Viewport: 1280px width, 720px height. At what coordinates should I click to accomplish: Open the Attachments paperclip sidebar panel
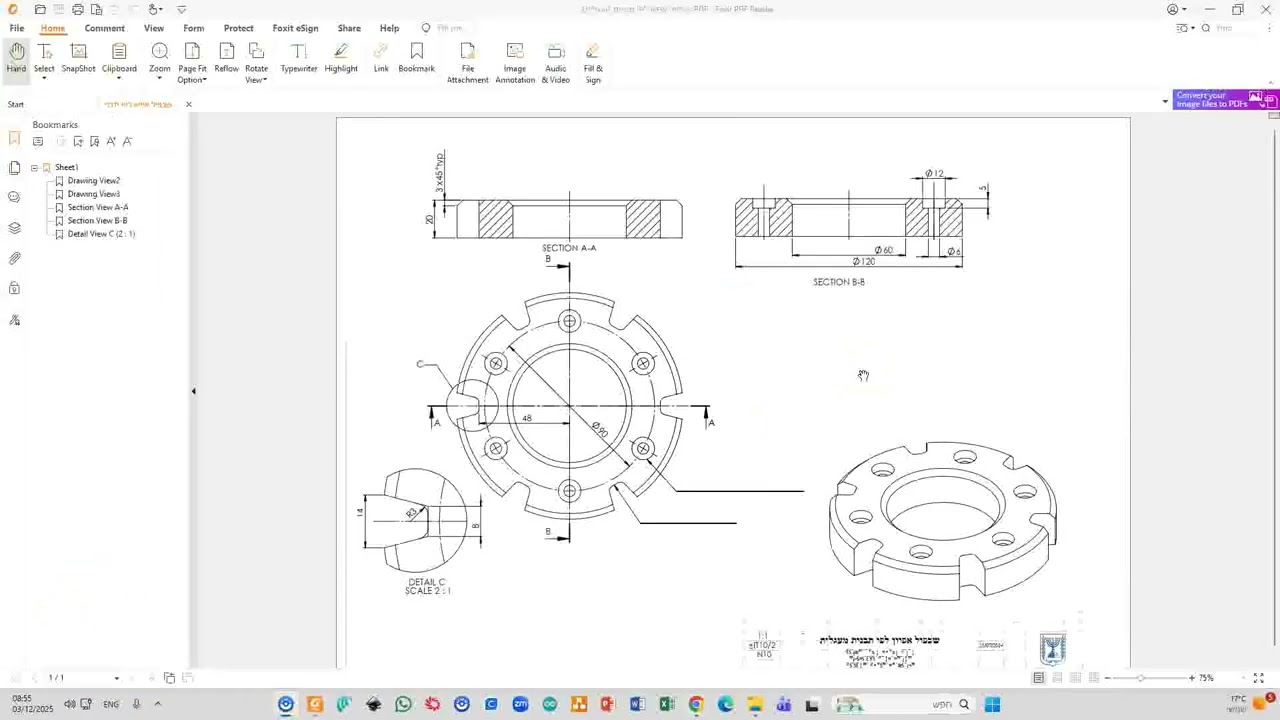pyautogui.click(x=14, y=258)
